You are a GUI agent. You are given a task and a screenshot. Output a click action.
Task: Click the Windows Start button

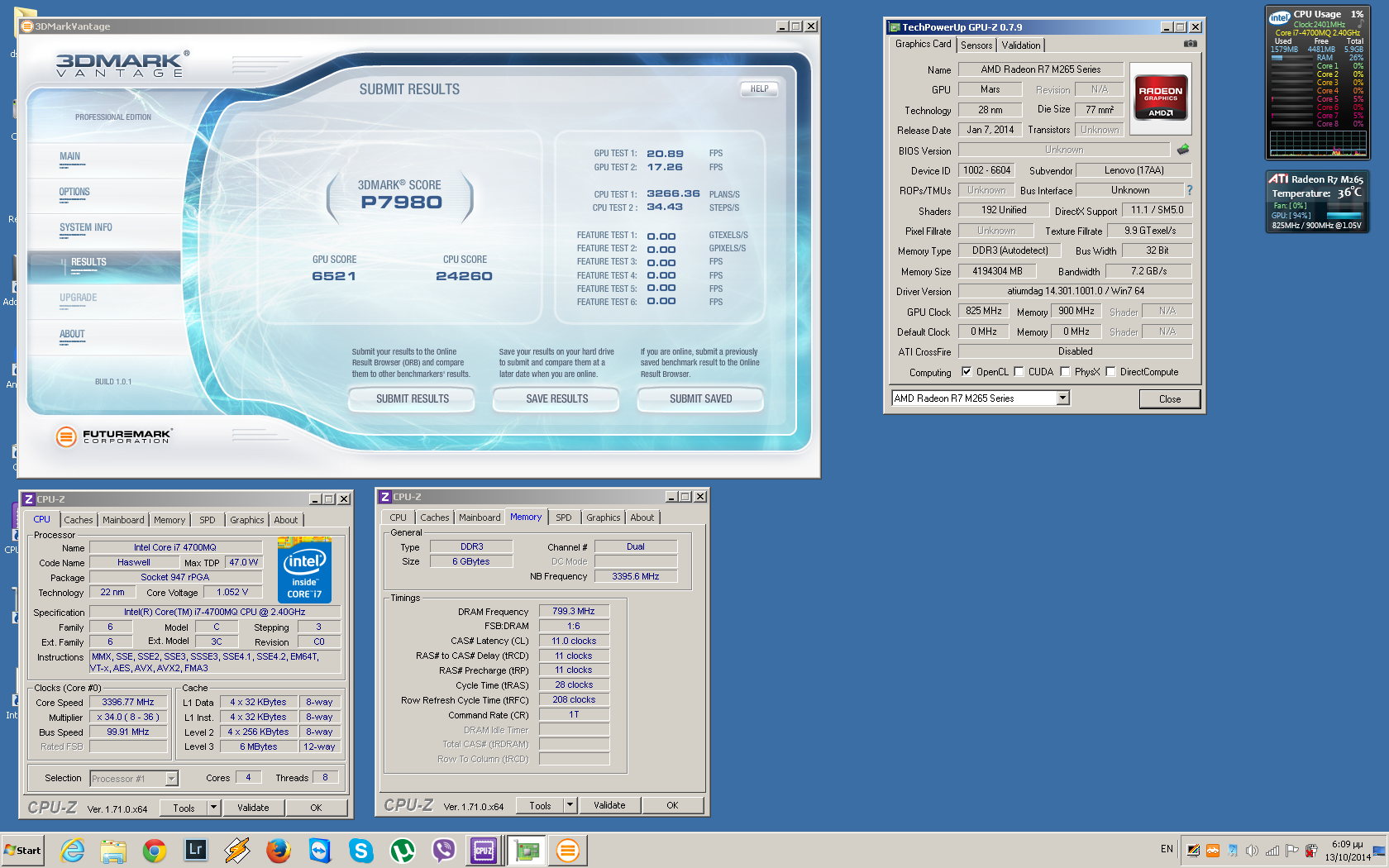tap(23, 850)
